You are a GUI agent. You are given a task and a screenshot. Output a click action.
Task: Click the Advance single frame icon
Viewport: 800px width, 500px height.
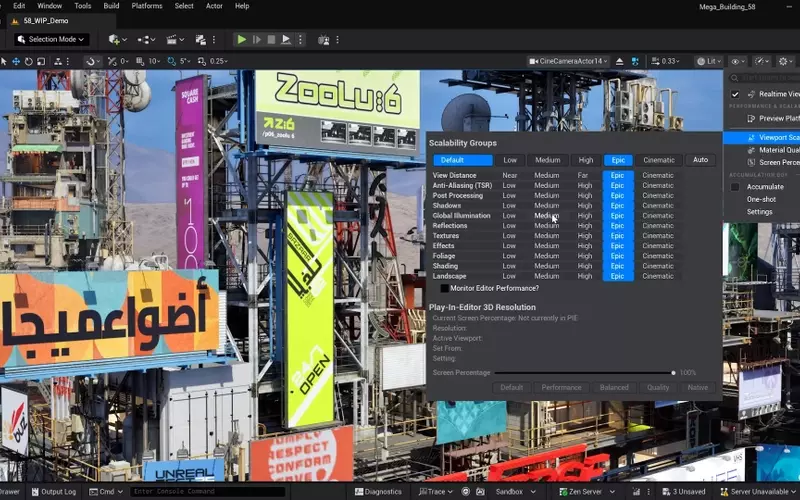(257, 39)
